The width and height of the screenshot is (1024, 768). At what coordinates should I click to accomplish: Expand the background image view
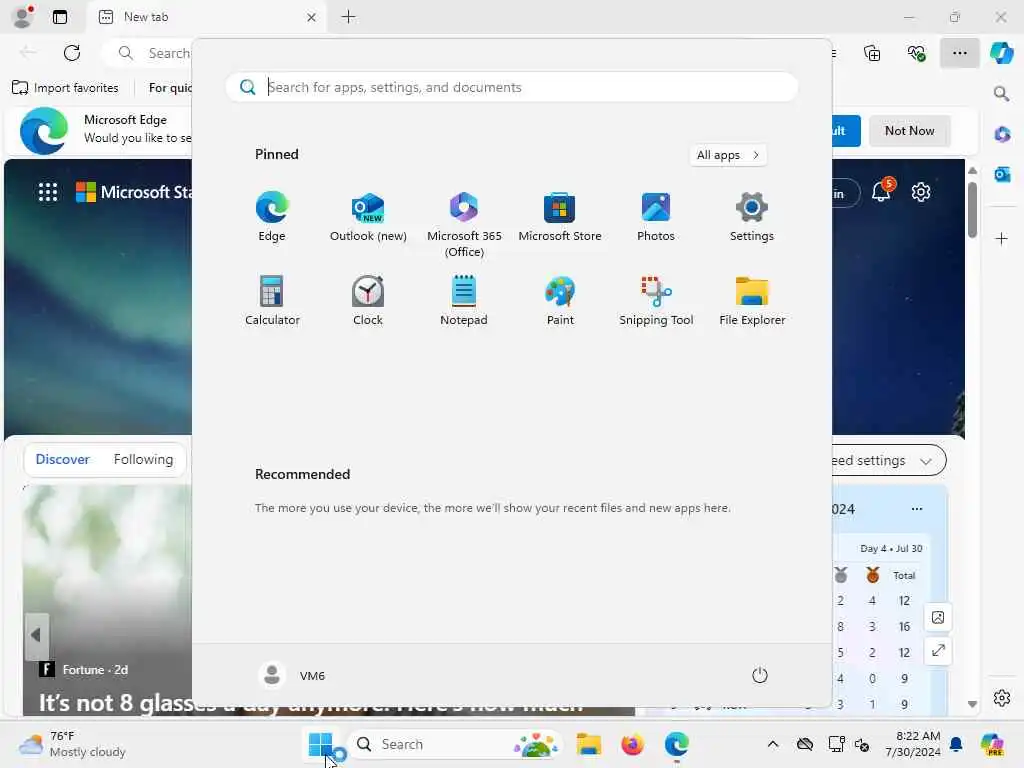[938, 650]
